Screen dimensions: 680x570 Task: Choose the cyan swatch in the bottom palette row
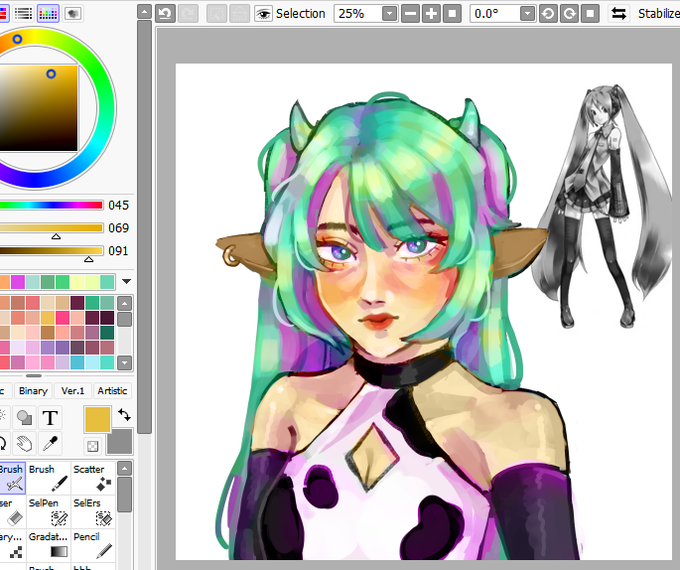tap(77, 362)
